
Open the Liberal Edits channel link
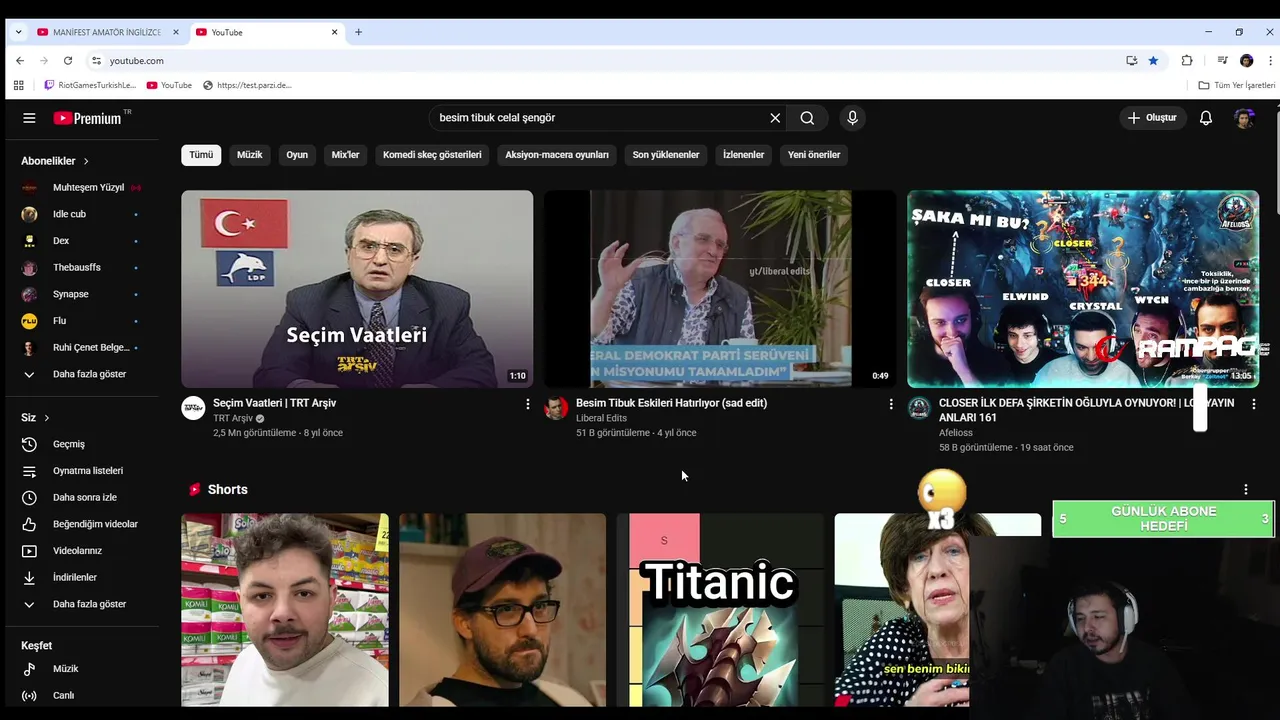(601, 418)
